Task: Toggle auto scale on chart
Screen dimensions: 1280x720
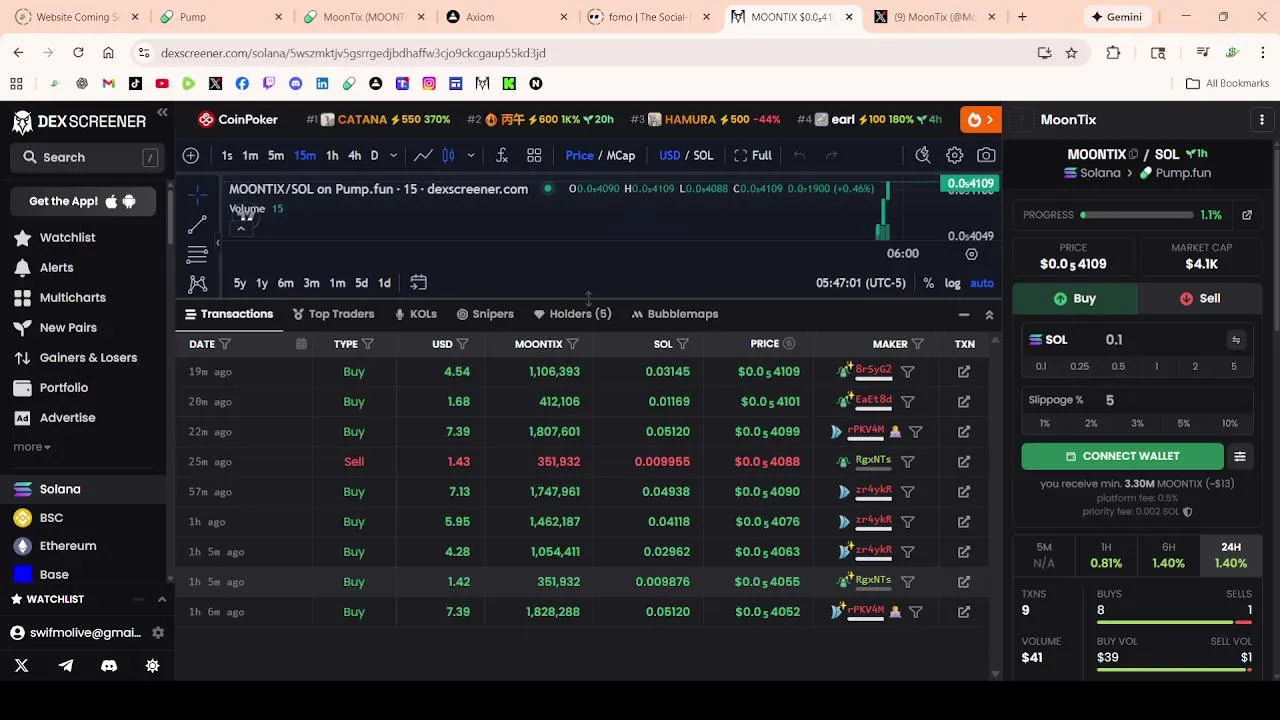Action: (982, 283)
